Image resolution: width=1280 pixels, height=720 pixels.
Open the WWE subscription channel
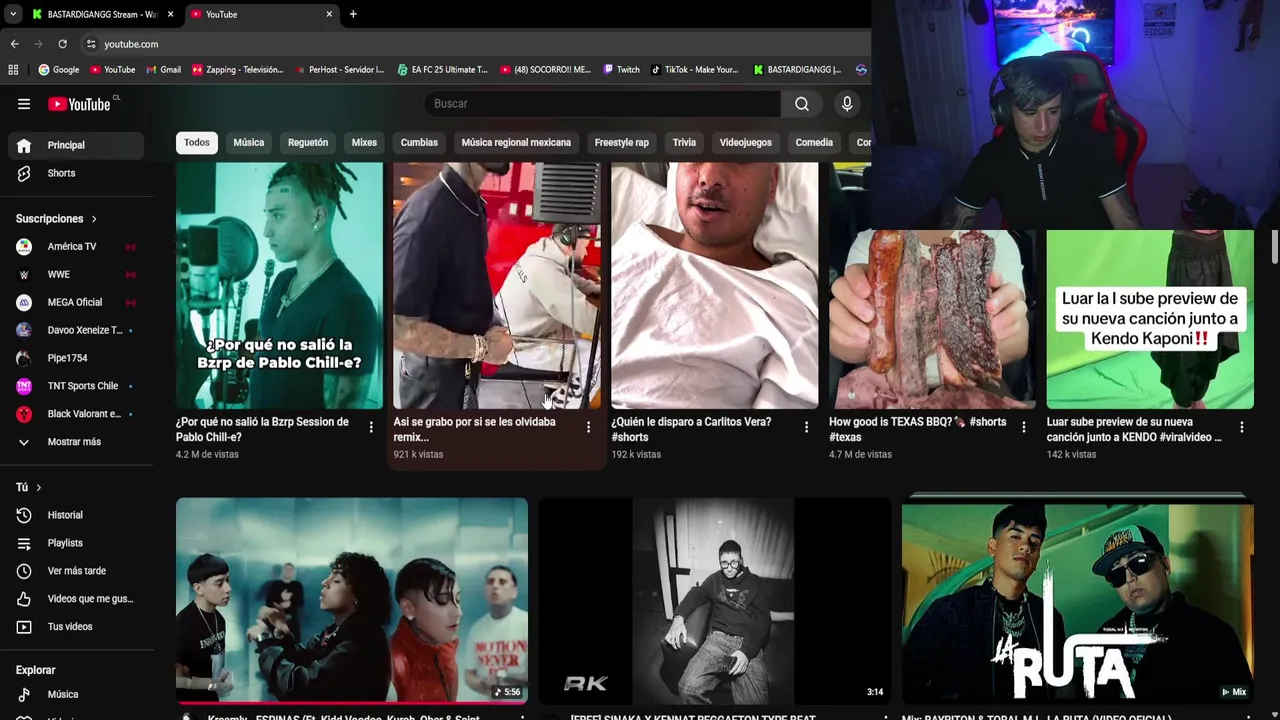tap(76, 274)
